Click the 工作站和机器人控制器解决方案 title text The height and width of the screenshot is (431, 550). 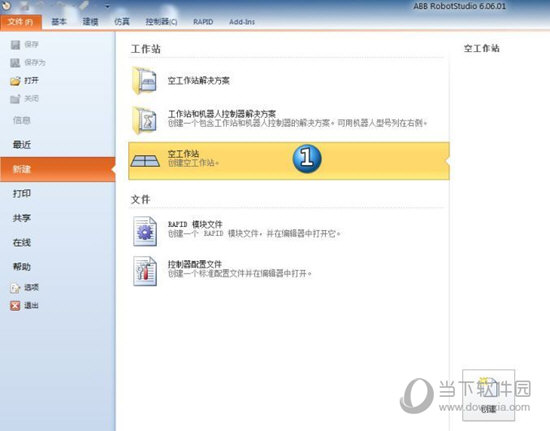[x=222, y=114]
